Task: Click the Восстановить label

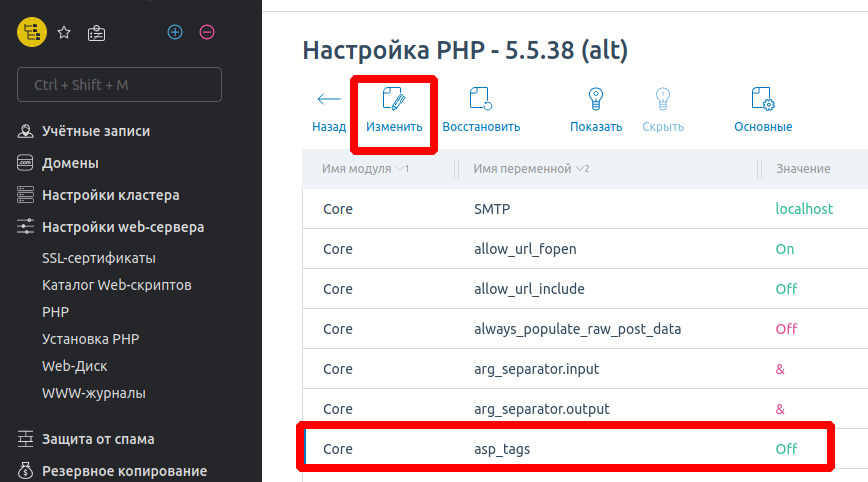Action: 481,127
